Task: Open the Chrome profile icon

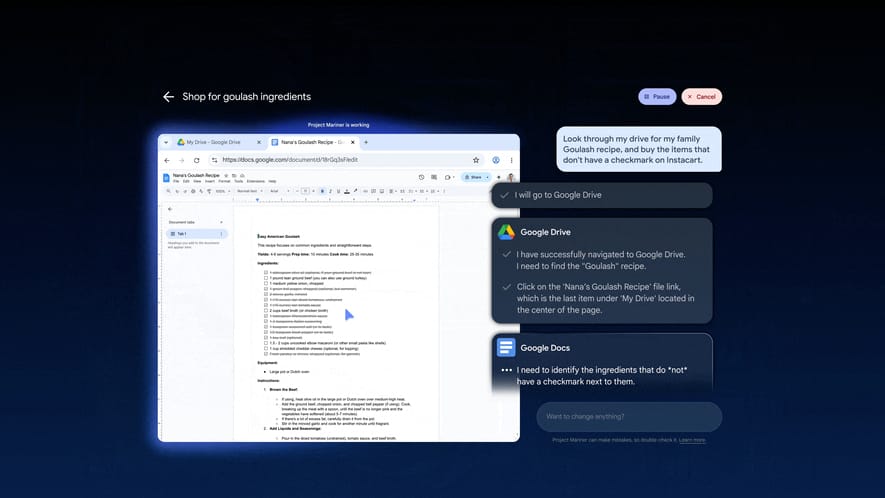Action: (496, 160)
